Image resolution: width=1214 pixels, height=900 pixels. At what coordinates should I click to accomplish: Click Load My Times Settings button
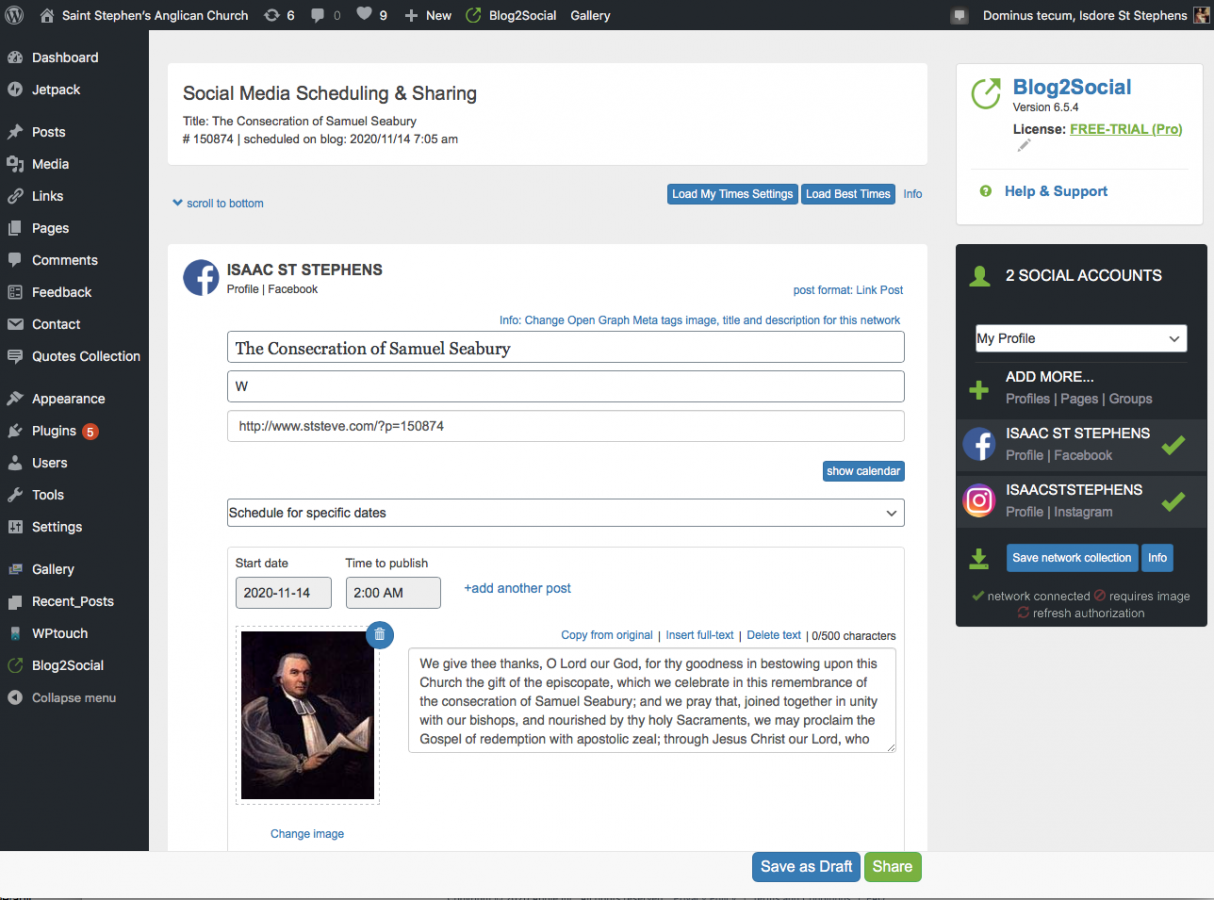732,194
